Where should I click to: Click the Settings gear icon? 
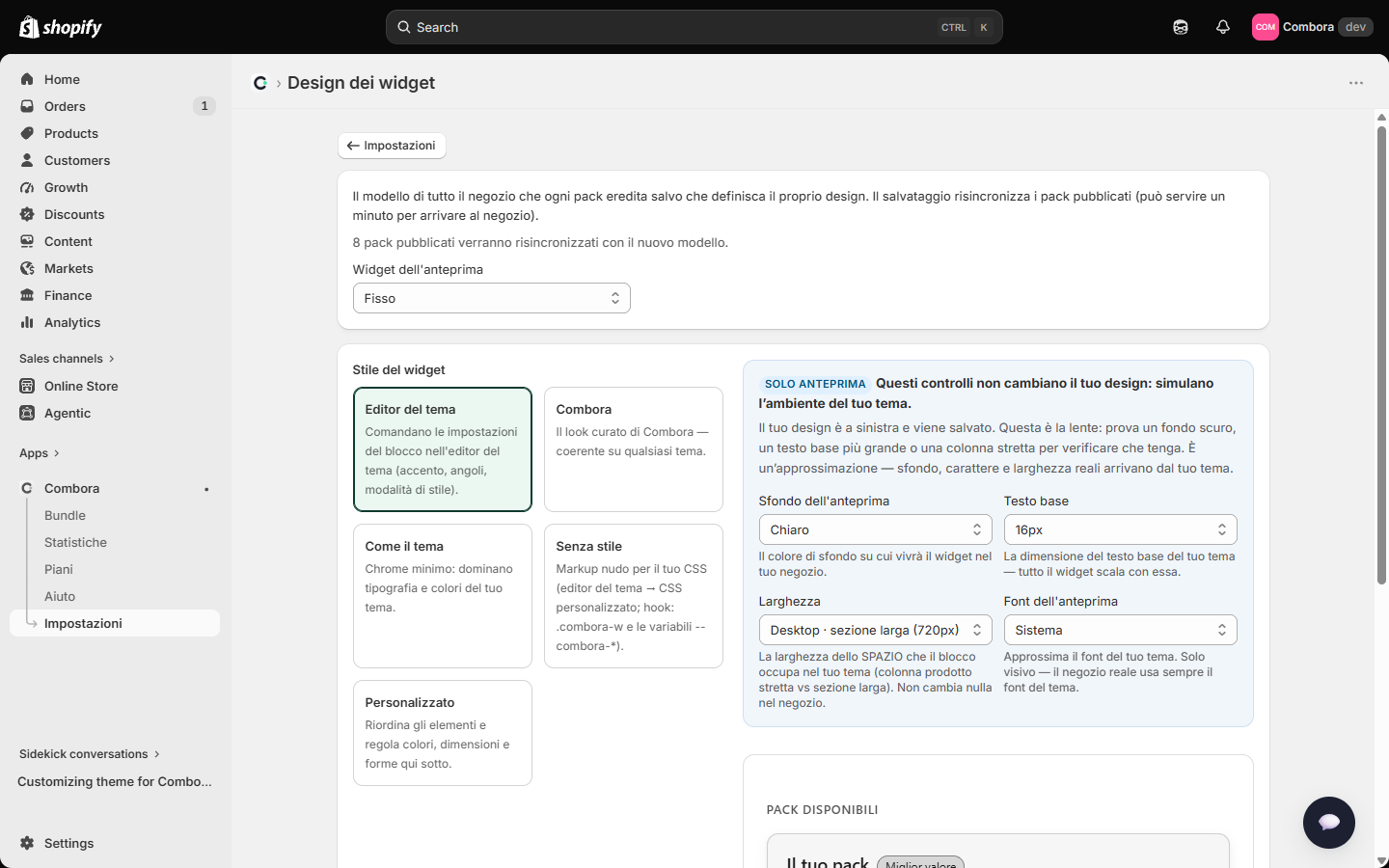click(x=27, y=843)
